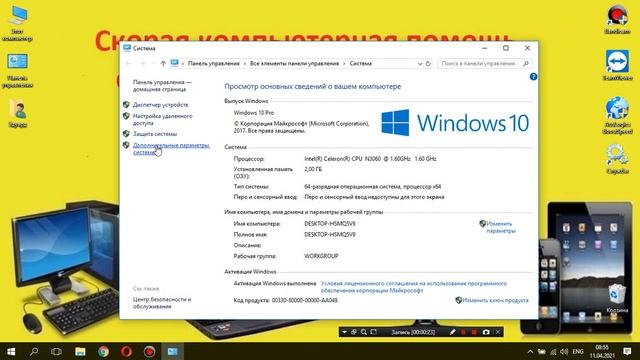Open Центр безопасности и обслуживания link
The image size is (640, 360).
[x=162, y=303]
